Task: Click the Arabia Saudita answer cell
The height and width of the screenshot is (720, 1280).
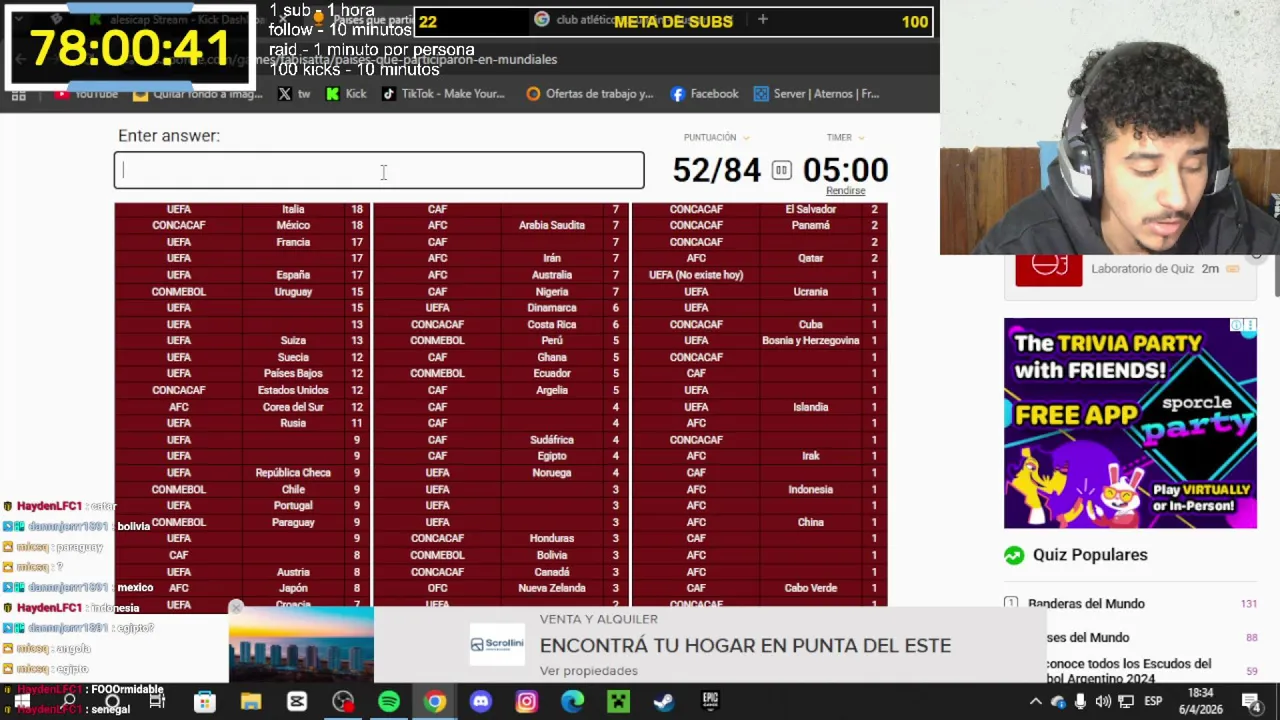Action: pyautogui.click(x=552, y=226)
